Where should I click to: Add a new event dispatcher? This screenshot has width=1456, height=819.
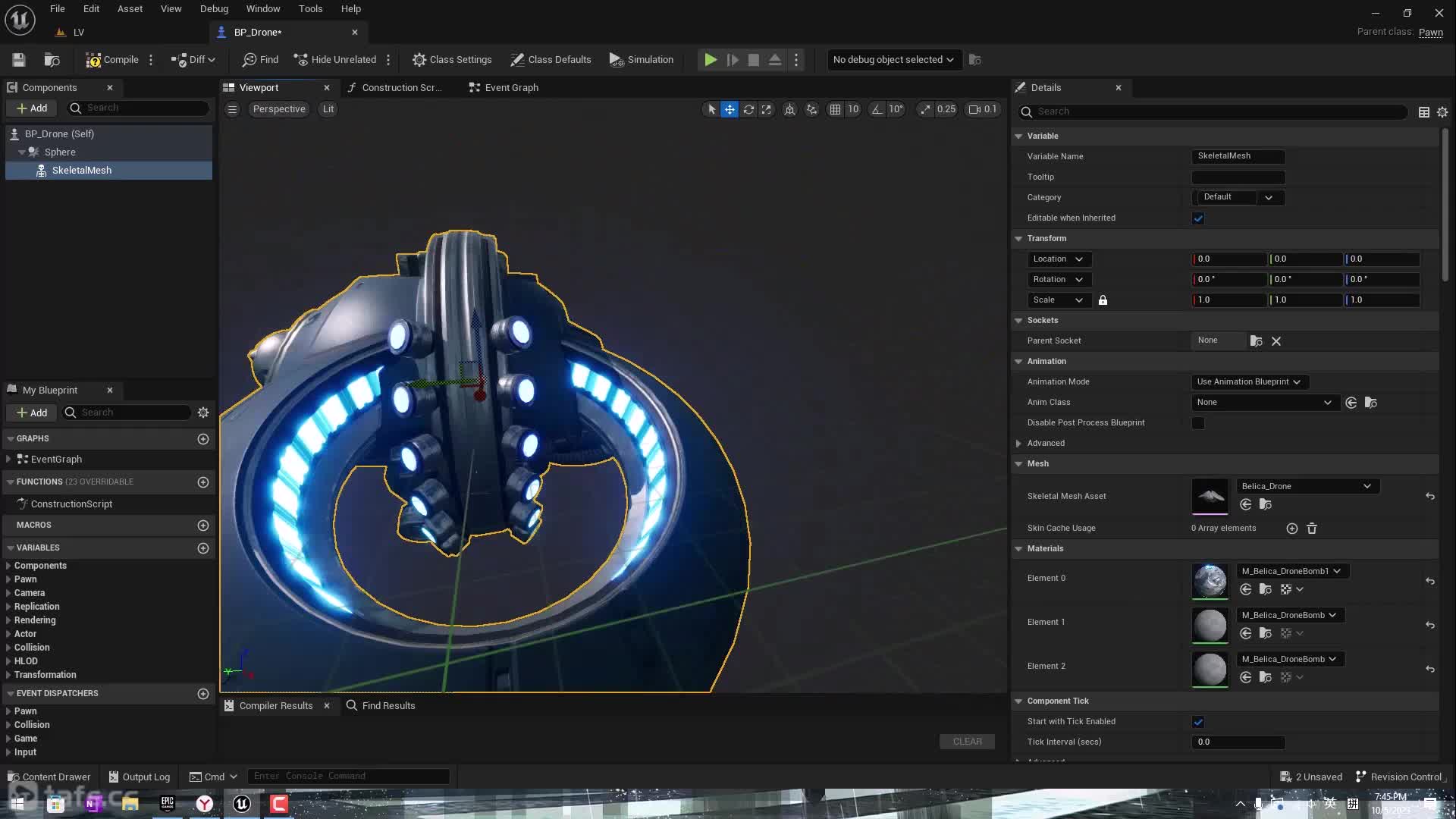pos(203,694)
